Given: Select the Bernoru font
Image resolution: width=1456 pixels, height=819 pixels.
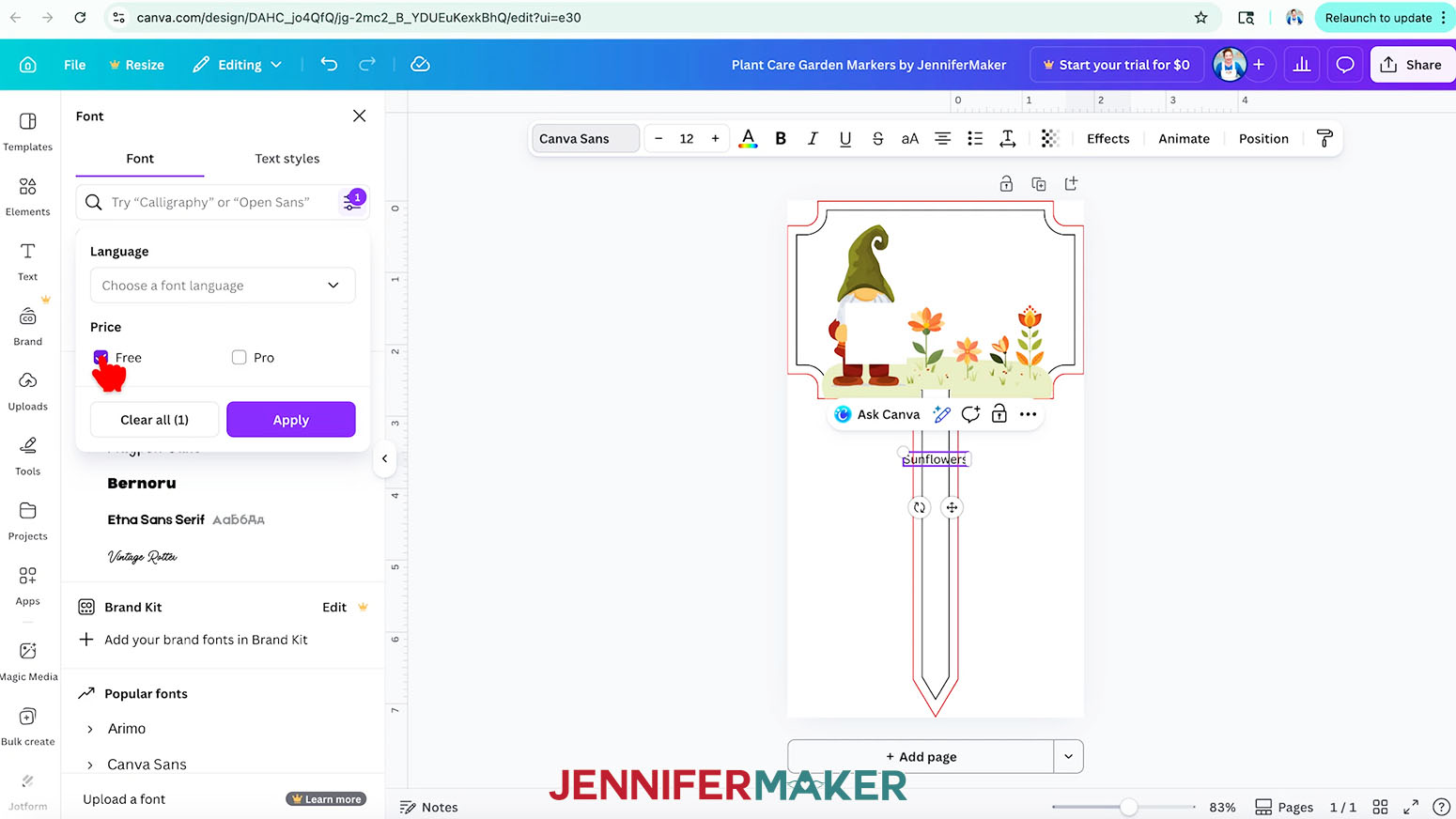Looking at the screenshot, I should [x=142, y=484].
